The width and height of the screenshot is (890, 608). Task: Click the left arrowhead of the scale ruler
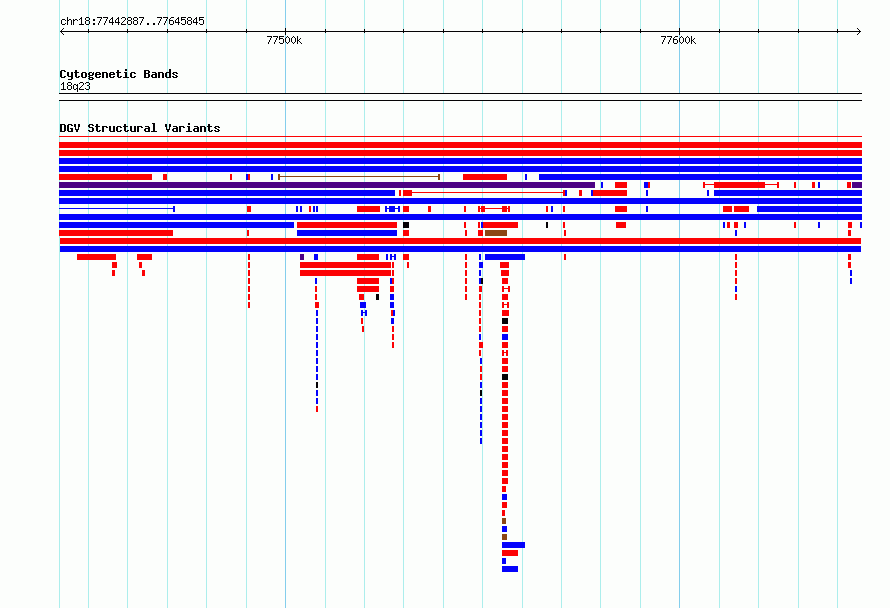62,32
